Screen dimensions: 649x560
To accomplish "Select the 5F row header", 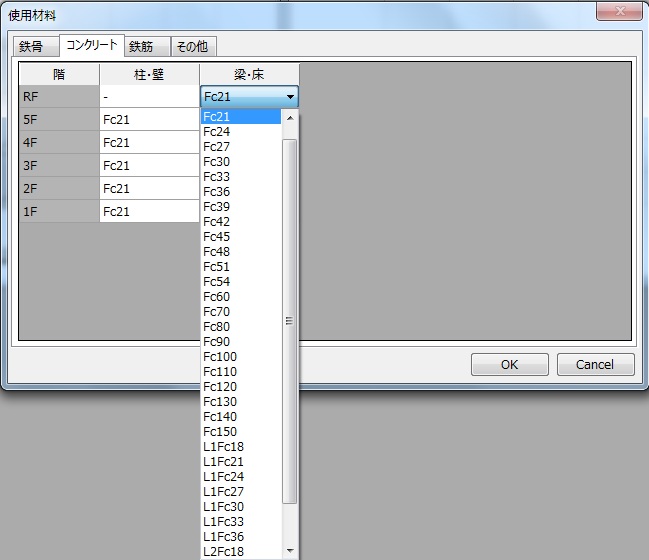I will coord(59,120).
